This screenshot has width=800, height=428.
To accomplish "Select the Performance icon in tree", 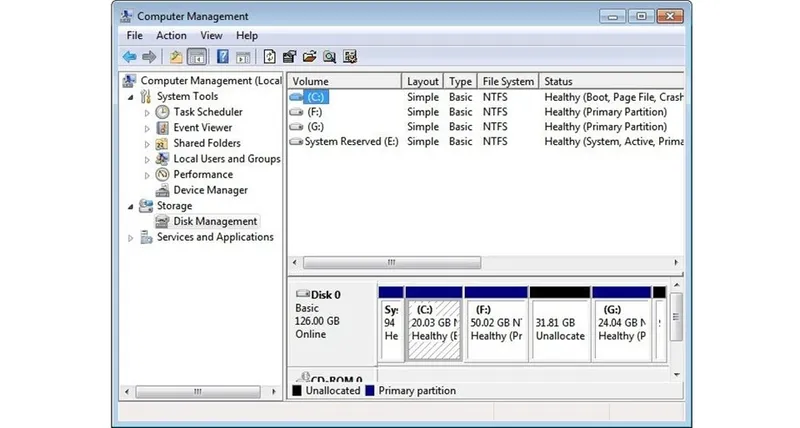I will [x=162, y=174].
